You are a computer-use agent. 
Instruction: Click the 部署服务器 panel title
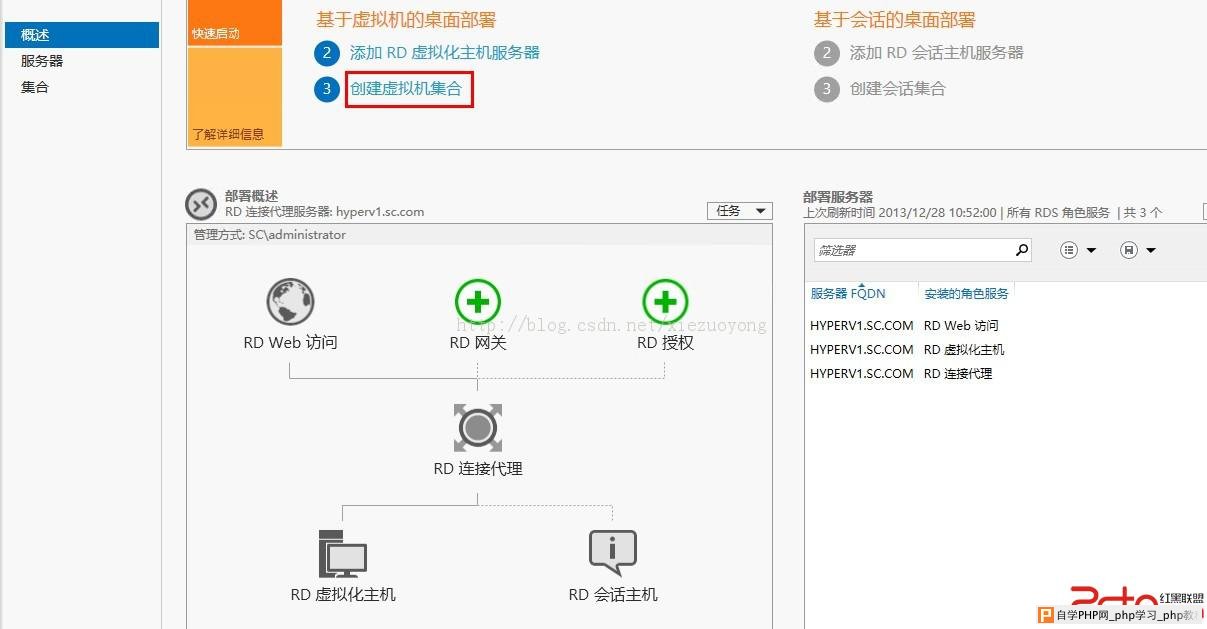tap(838, 197)
